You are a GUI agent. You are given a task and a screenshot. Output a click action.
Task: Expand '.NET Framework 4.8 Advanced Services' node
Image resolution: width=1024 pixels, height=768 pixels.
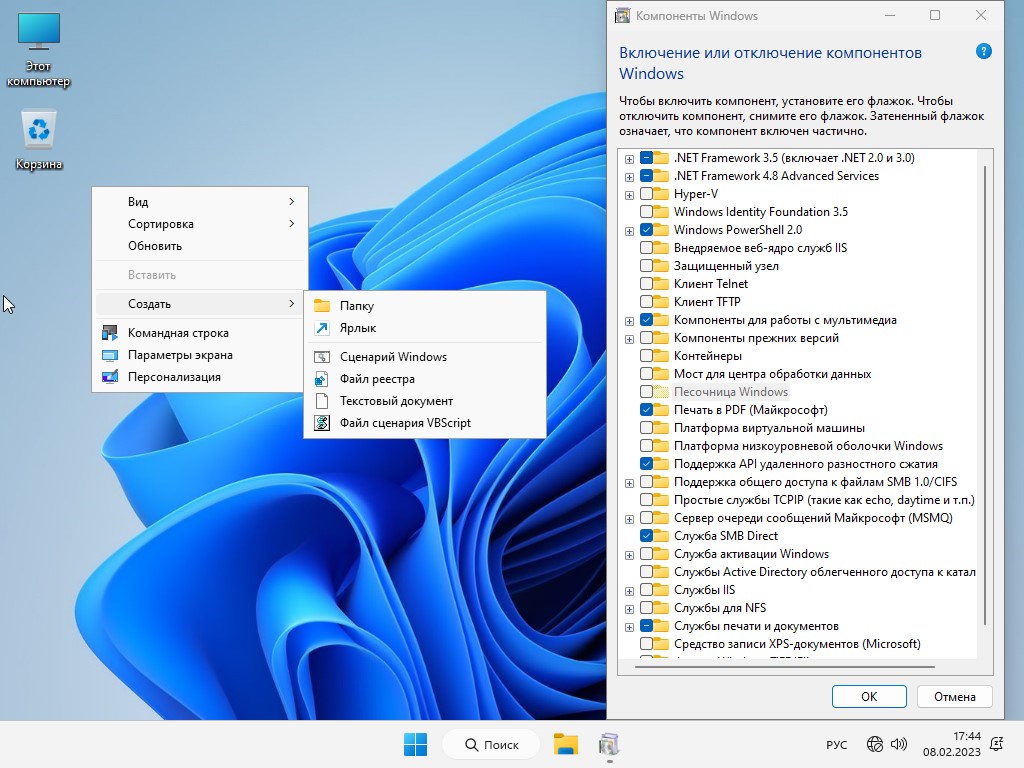(630, 177)
